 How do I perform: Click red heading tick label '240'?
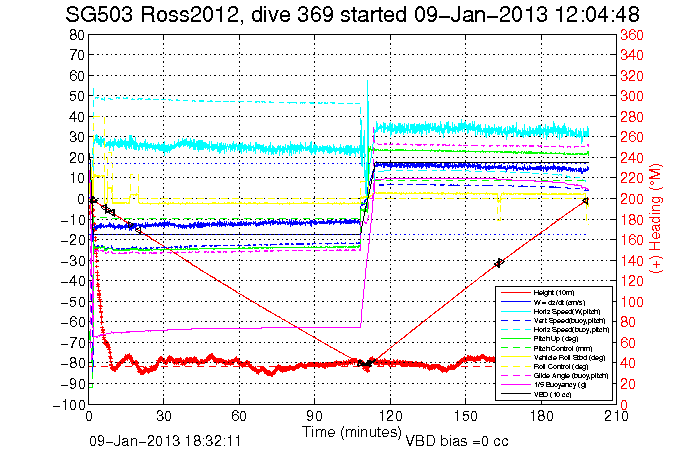(631, 158)
